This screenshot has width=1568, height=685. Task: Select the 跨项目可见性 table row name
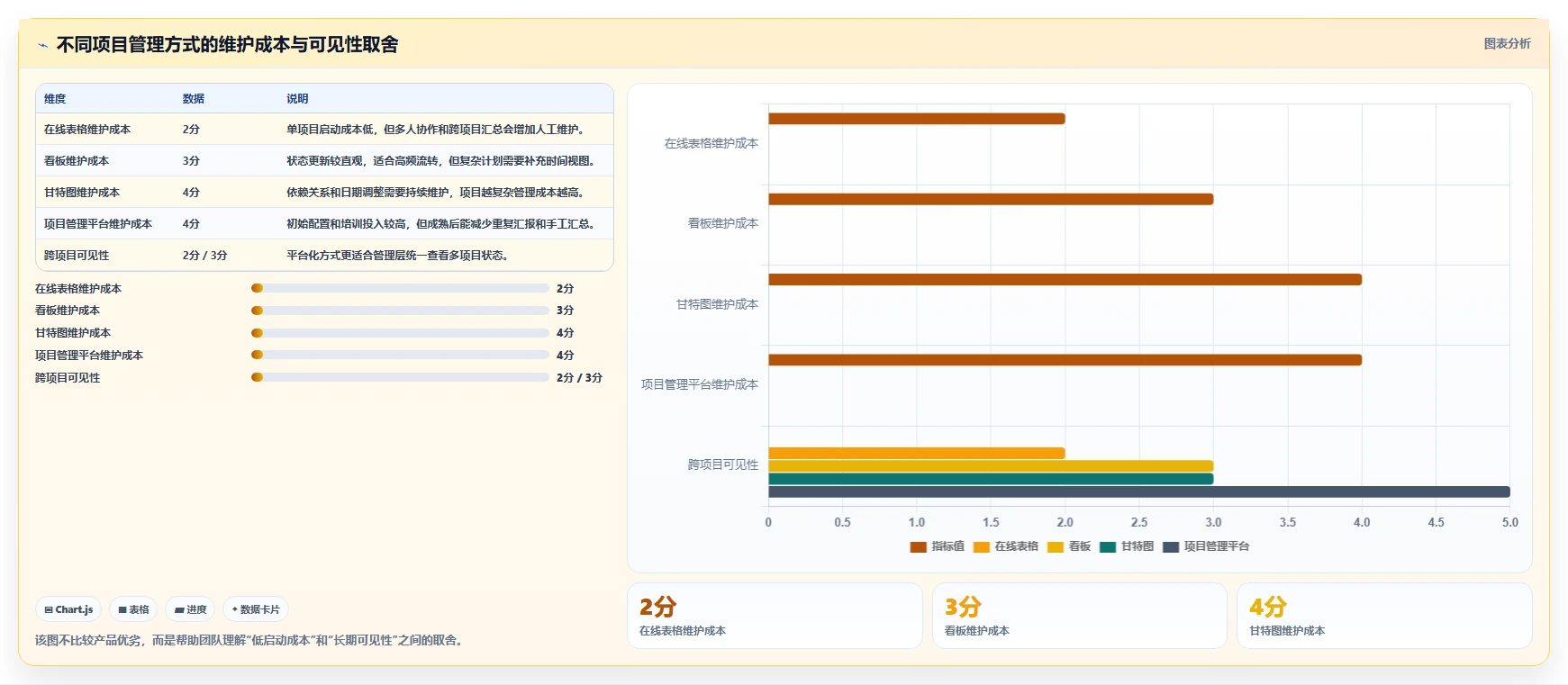click(77, 256)
